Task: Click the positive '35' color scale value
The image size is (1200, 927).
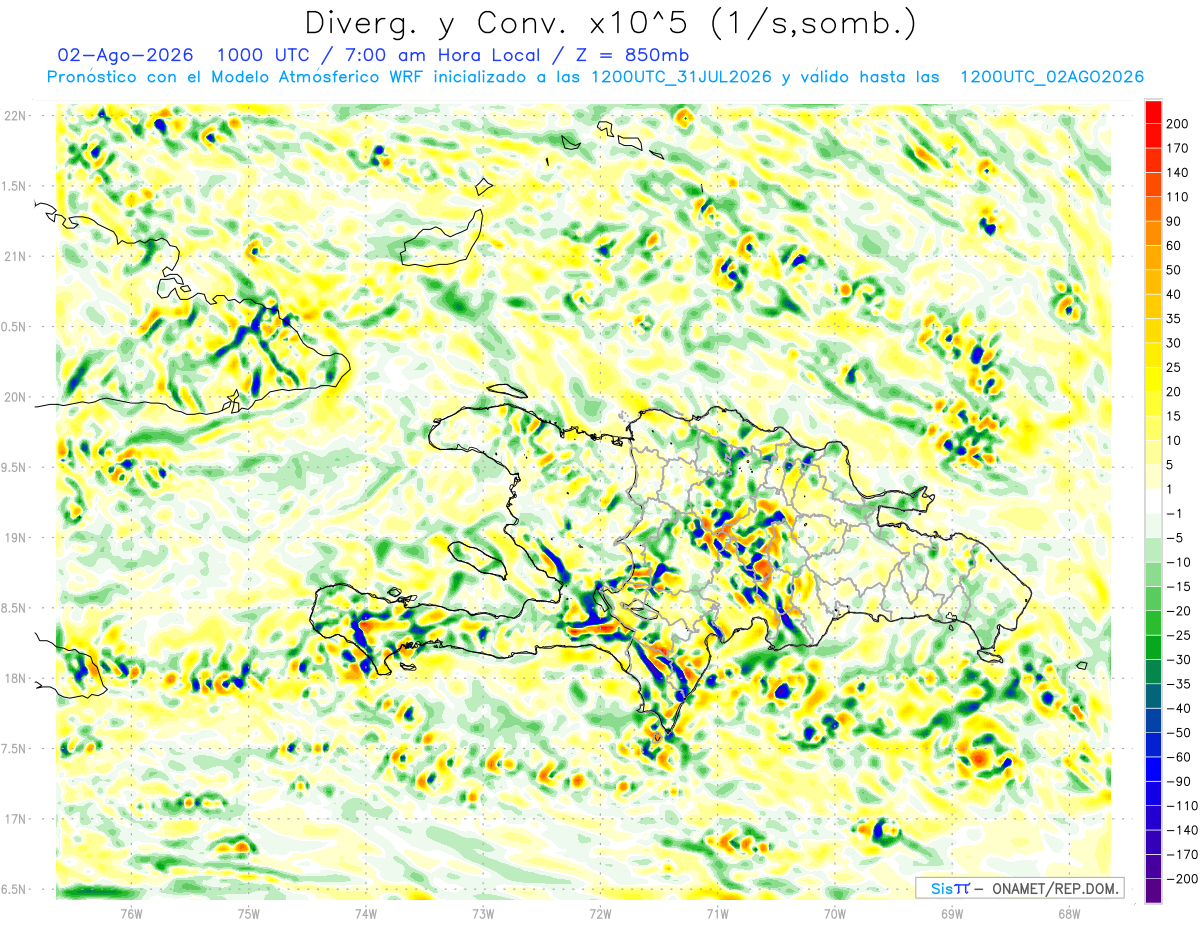Action: point(1176,318)
